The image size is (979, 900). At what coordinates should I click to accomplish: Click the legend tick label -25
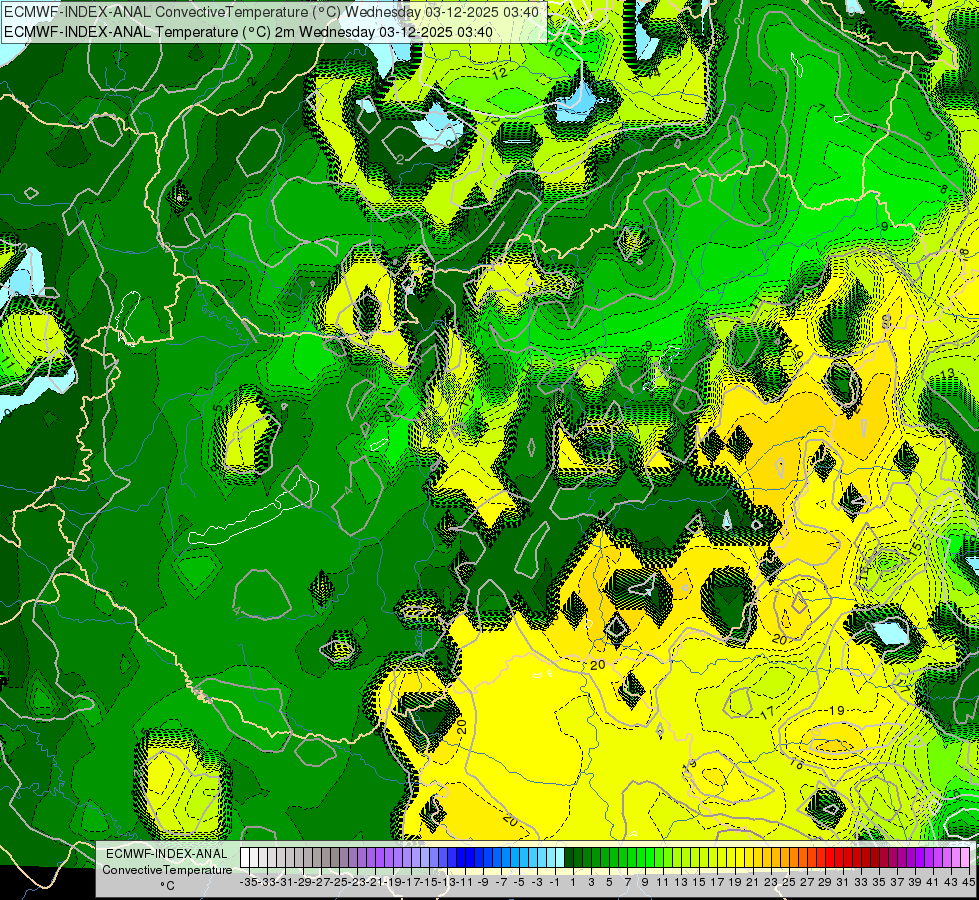point(340,882)
